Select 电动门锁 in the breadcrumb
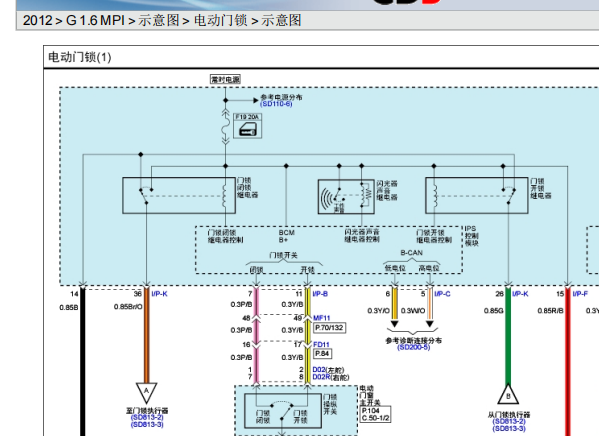 tap(221, 20)
